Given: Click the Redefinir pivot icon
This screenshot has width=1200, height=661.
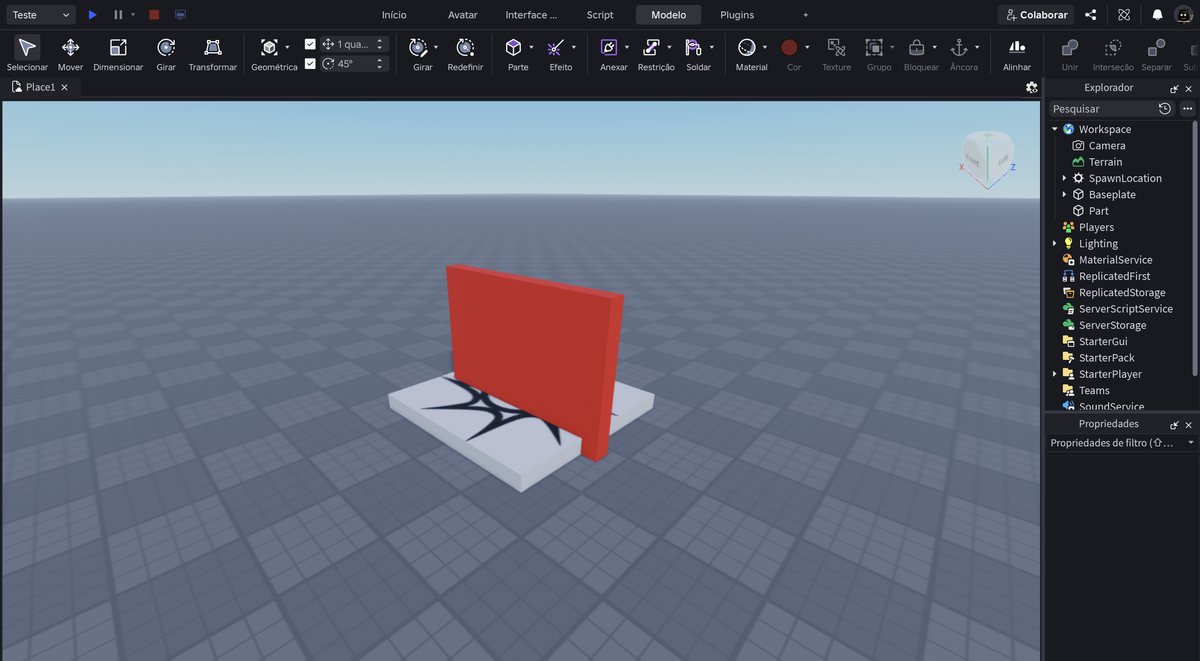Looking at the screenshot, I should tap(465, 48).
